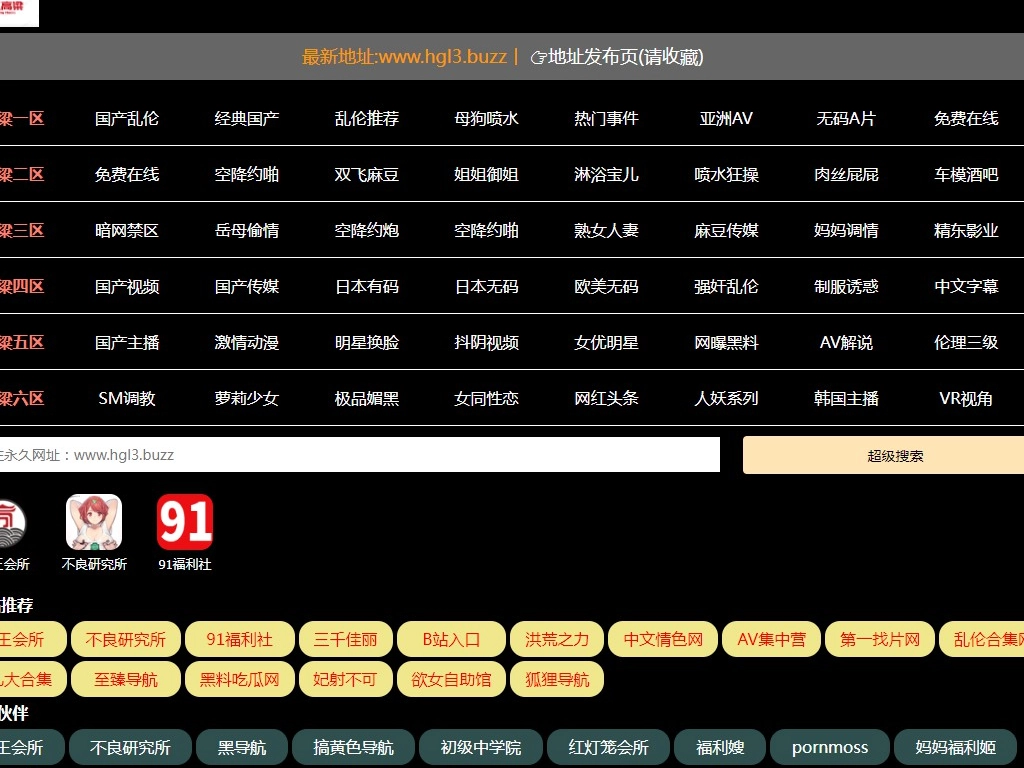The width and height of the screenshot is (1024, 768).
Task: Click the site logo in top-left corner
Action: click(19, 12)
